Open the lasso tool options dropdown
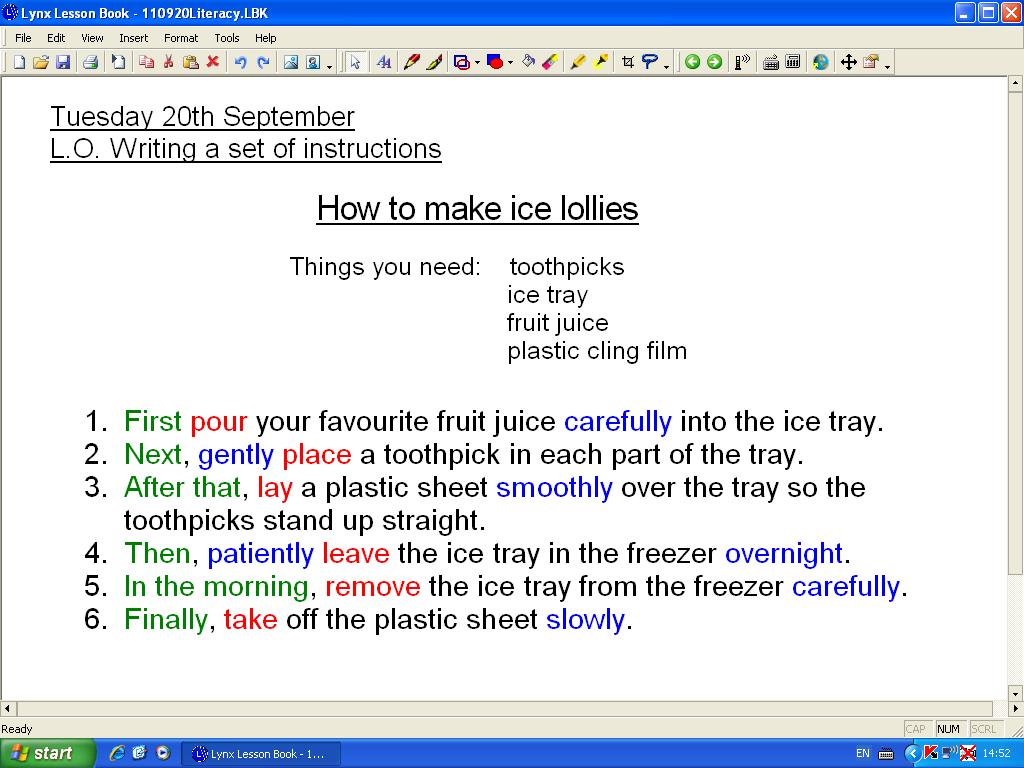Screen dimensions: 1024x768 pyautogui.click(x=667, y=63)
